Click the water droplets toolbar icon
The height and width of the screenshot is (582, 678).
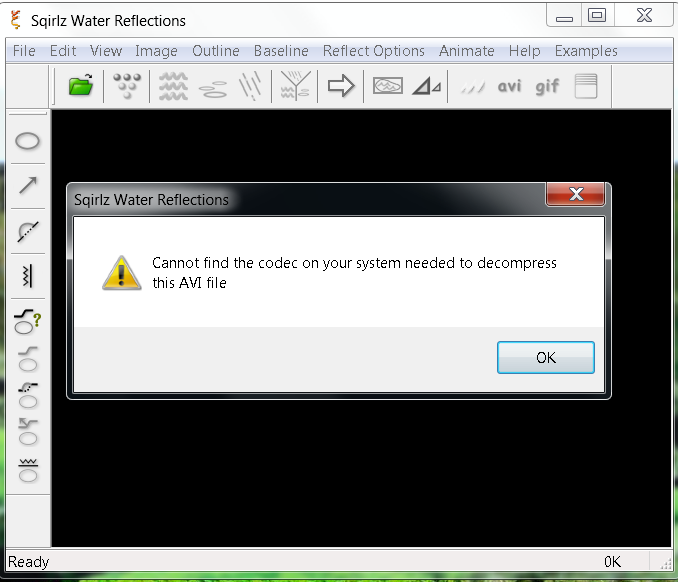tap(127, 85)
